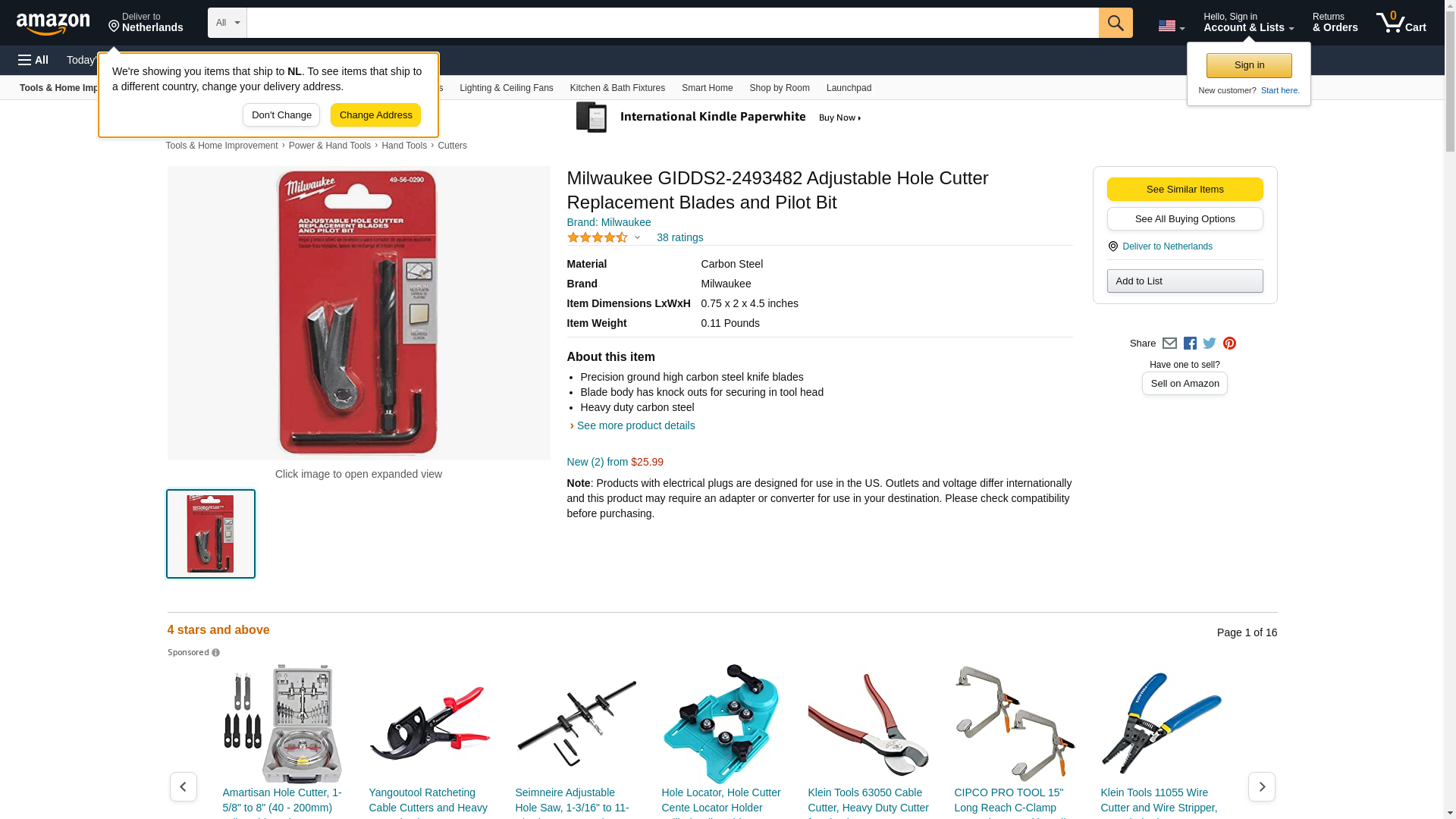Image resolution: width=1456 pixels, height=819 pixels.
Task: Select the product thumbnail image
Action: coord(211,534)
